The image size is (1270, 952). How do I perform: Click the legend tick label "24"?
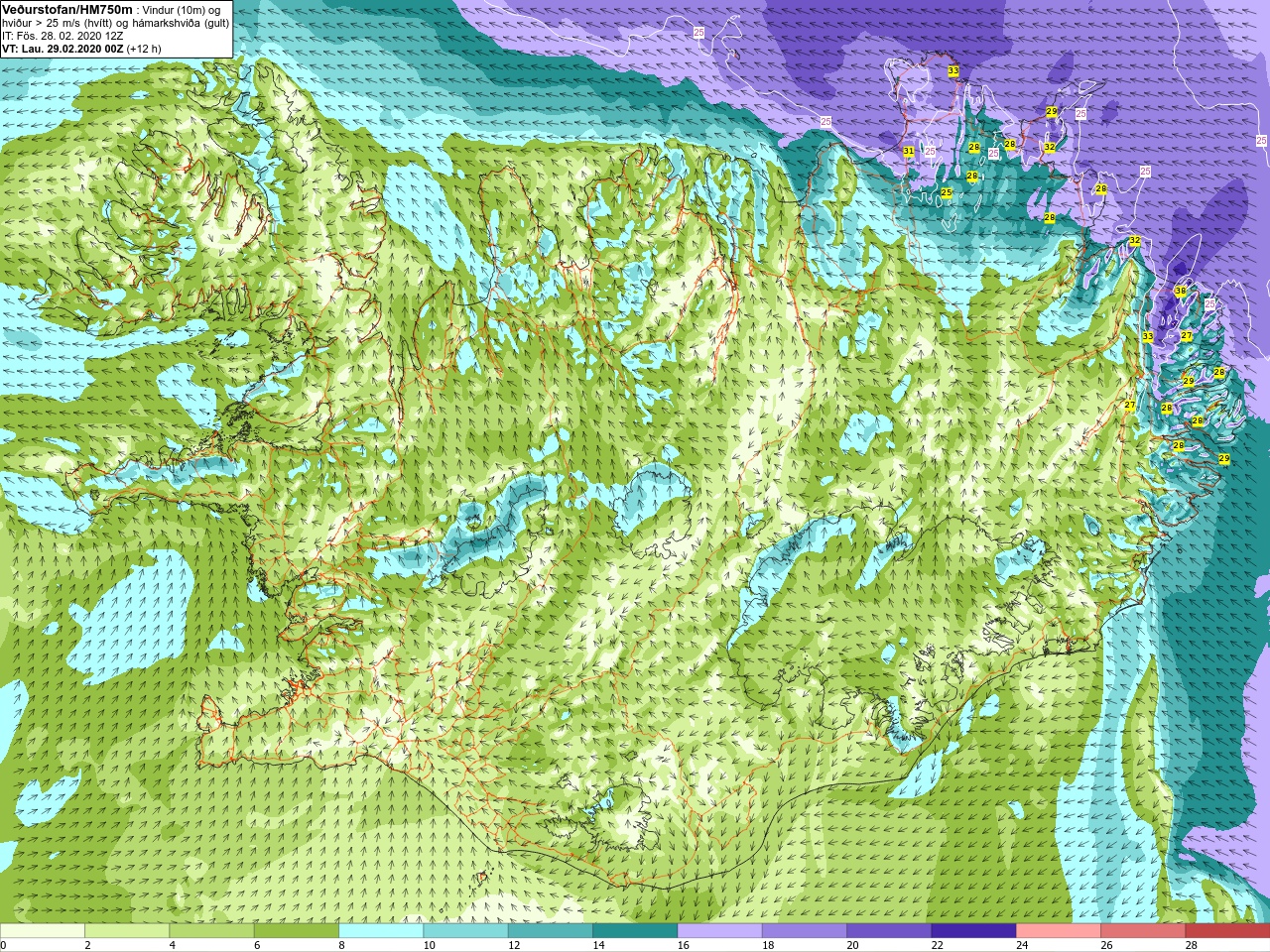(x=1021, y=945)
